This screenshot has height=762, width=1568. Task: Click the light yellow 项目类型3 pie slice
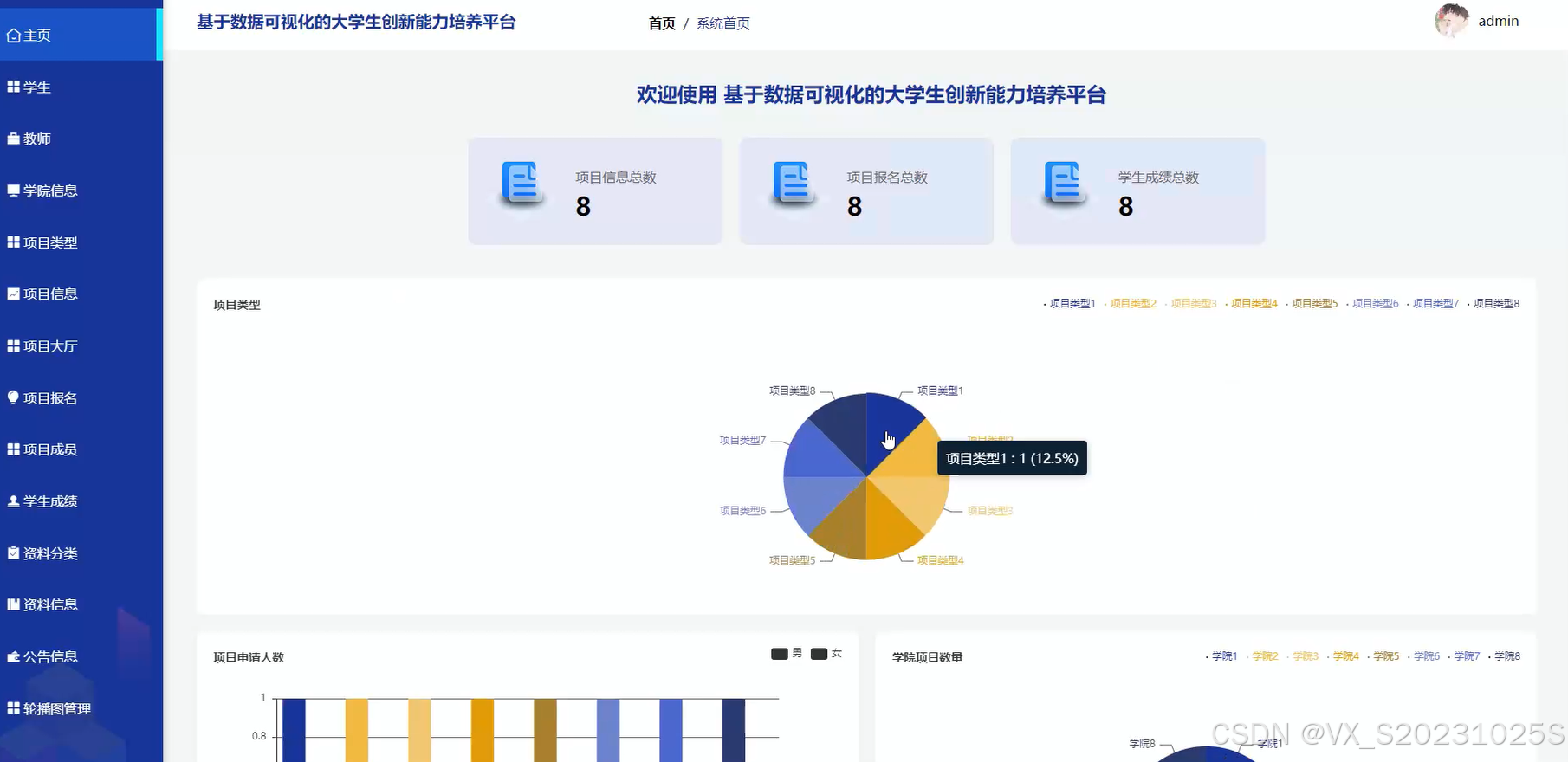click(x=920, y=500)
